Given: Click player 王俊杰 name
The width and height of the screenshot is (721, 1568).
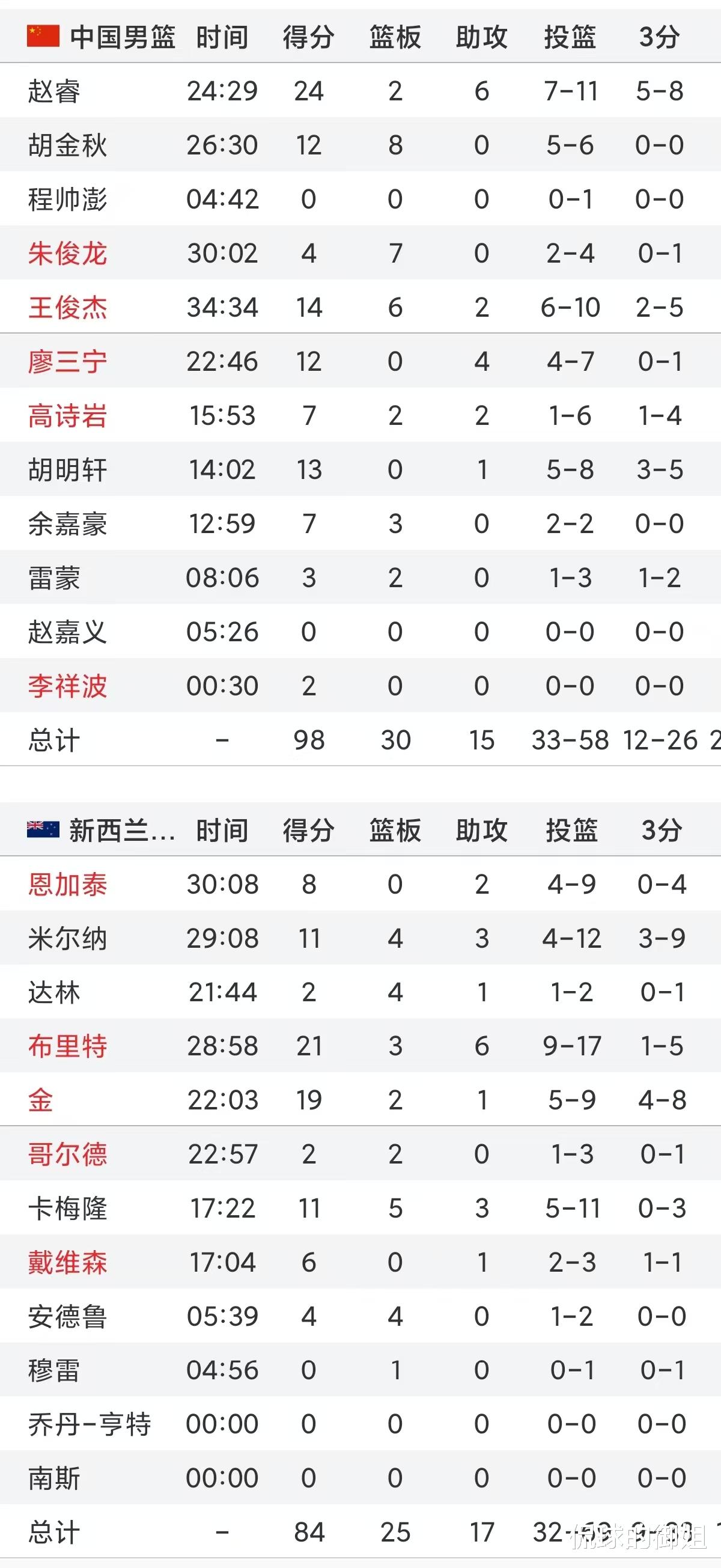Looking at the screenshot, I should (x=67, y=307).
